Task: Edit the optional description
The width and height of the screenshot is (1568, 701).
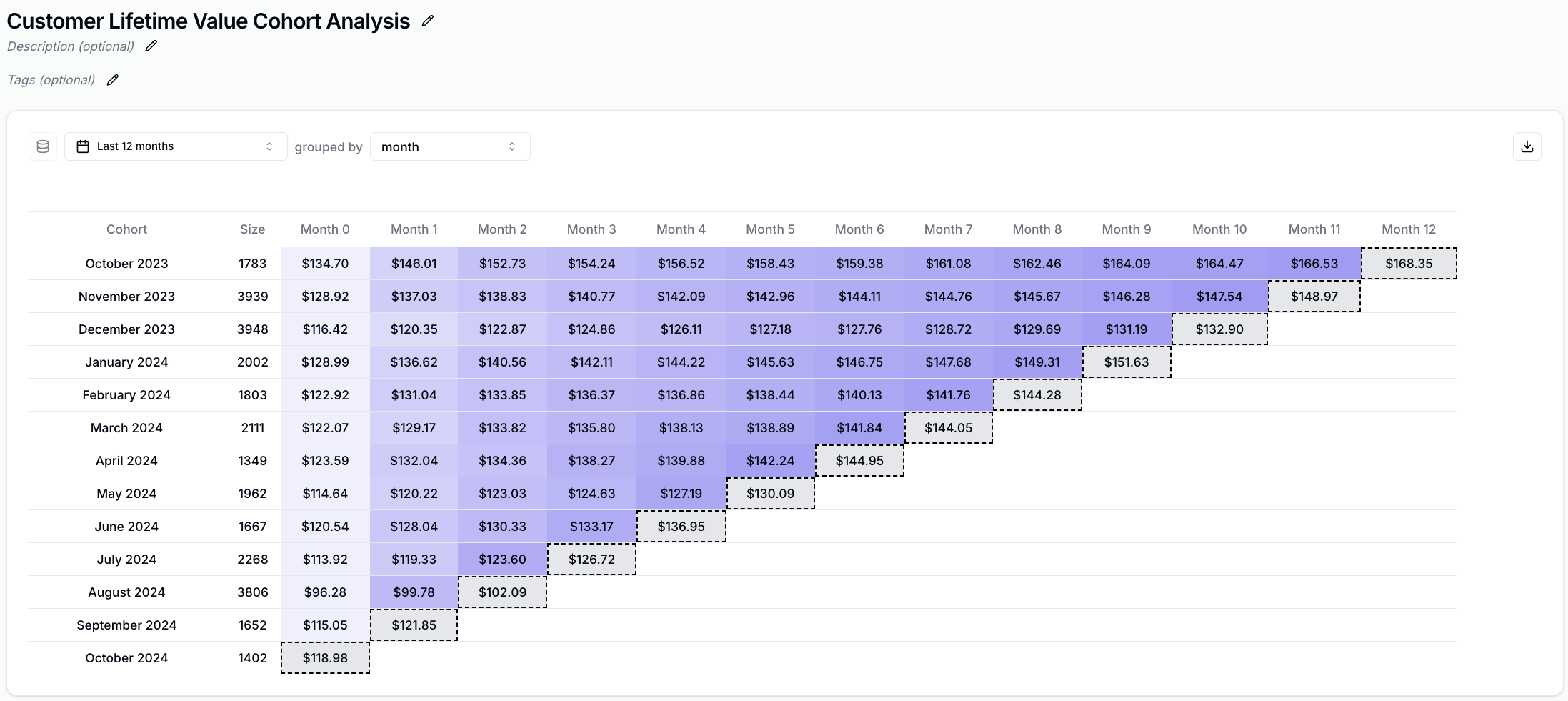Action: click(x=151, y=45)
